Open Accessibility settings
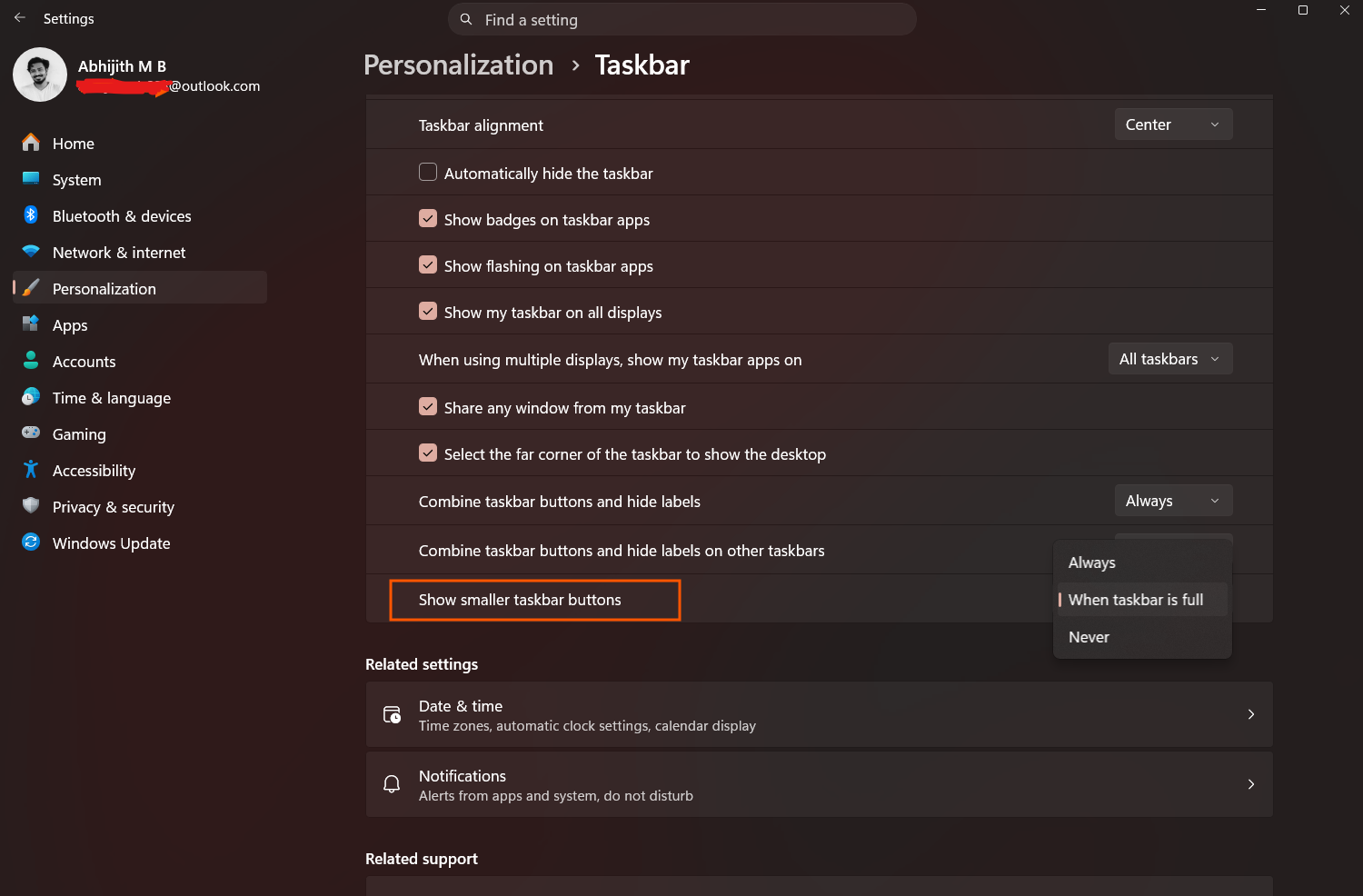The image size is (1363, 896). [95, 470]
